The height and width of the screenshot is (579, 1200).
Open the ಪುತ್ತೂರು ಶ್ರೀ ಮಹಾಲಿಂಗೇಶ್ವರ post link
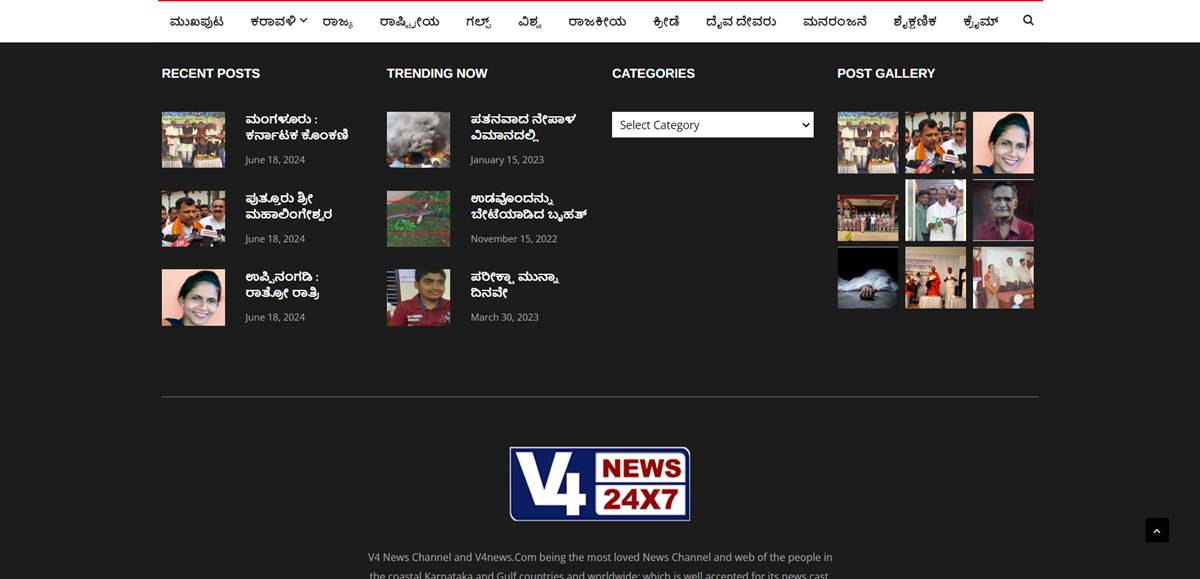pos(289,206)
